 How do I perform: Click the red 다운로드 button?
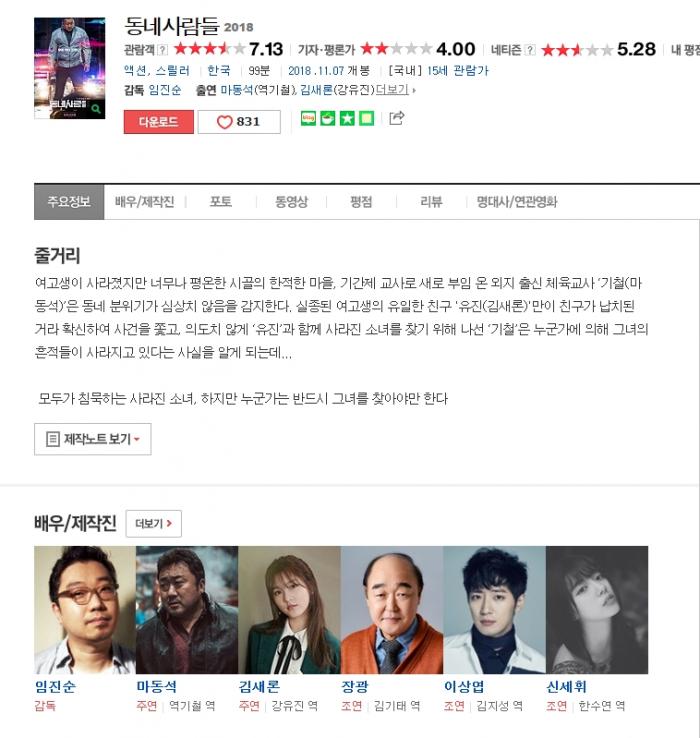[x=159, y=122]
